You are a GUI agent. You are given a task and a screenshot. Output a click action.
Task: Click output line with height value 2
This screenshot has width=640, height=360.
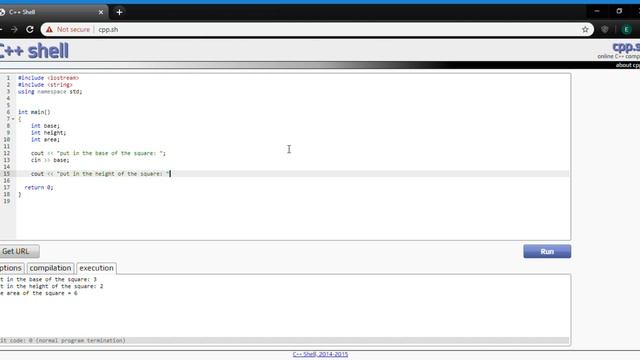[x=51, y=286]
